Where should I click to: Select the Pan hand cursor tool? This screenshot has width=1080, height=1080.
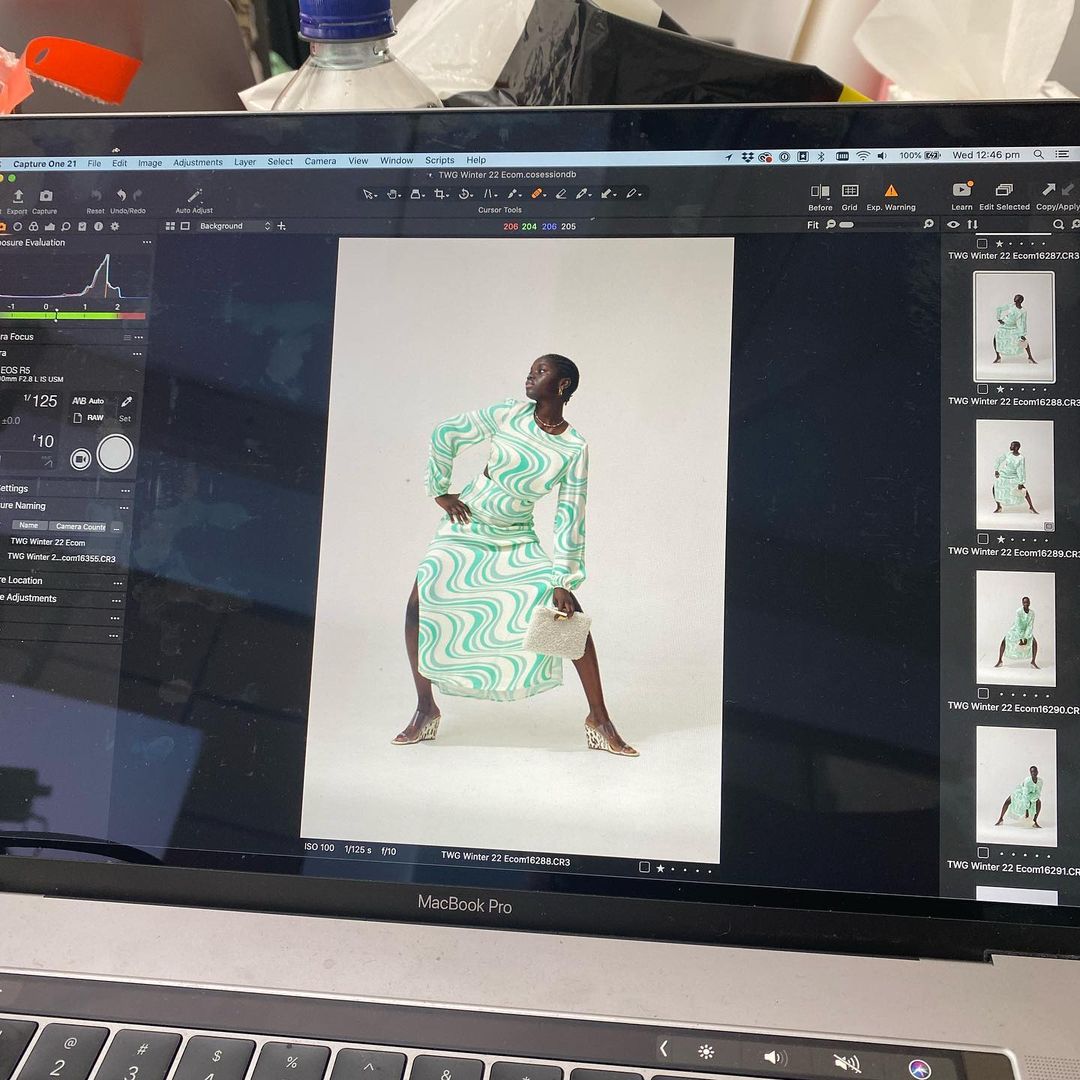(x=393, y=193)
